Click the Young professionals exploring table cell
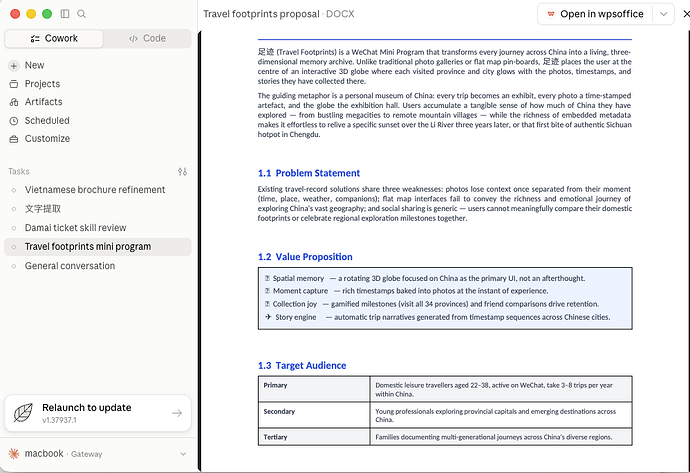Viewport: 690px width, 473px height. point(501,415)
